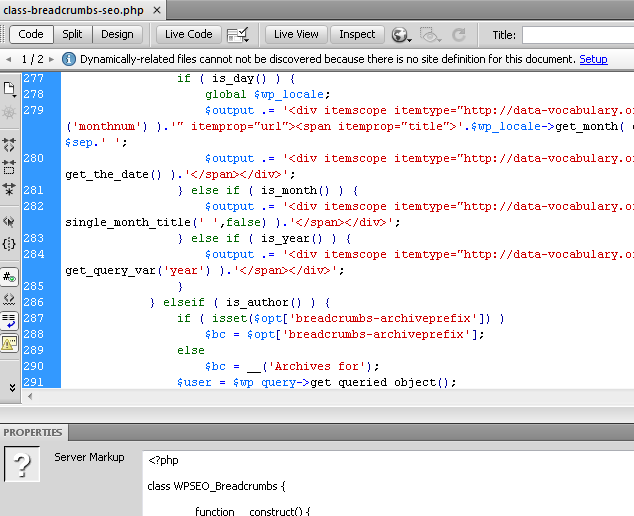Click line number 286
This screenshot has width=634, height=516.
(x=33, y=302)
